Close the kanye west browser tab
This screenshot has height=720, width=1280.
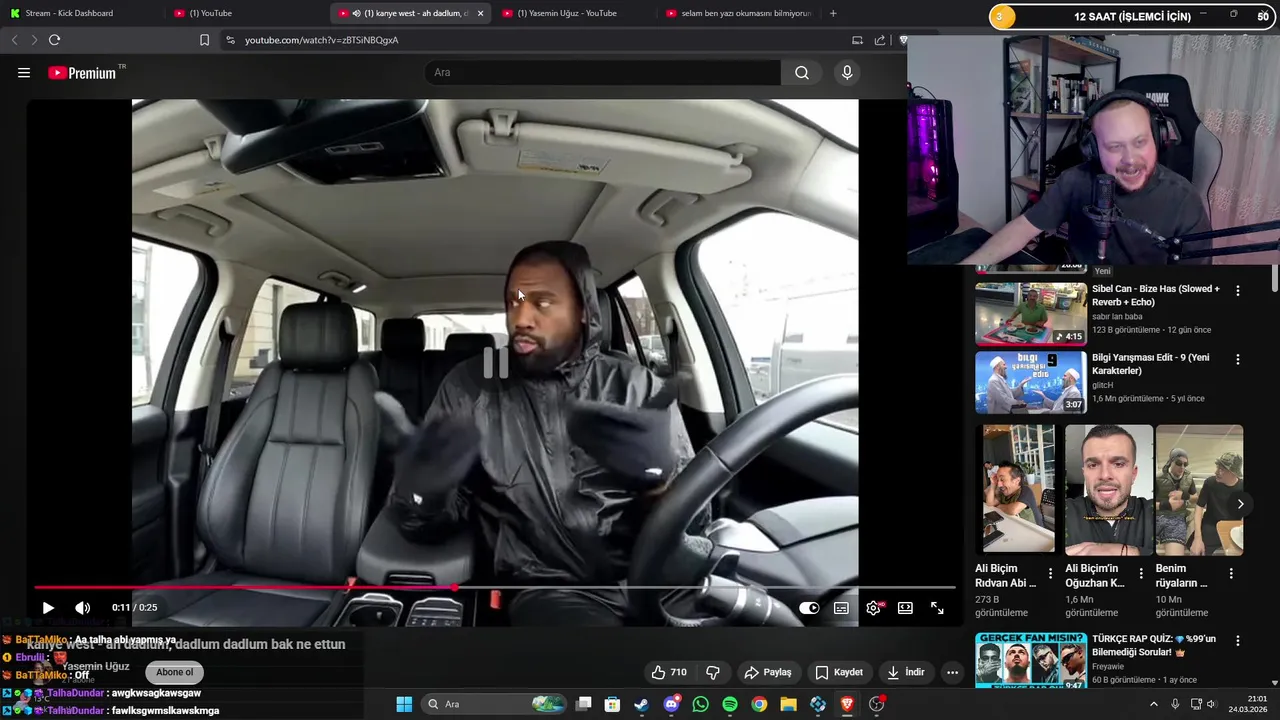tap(480, 13)
